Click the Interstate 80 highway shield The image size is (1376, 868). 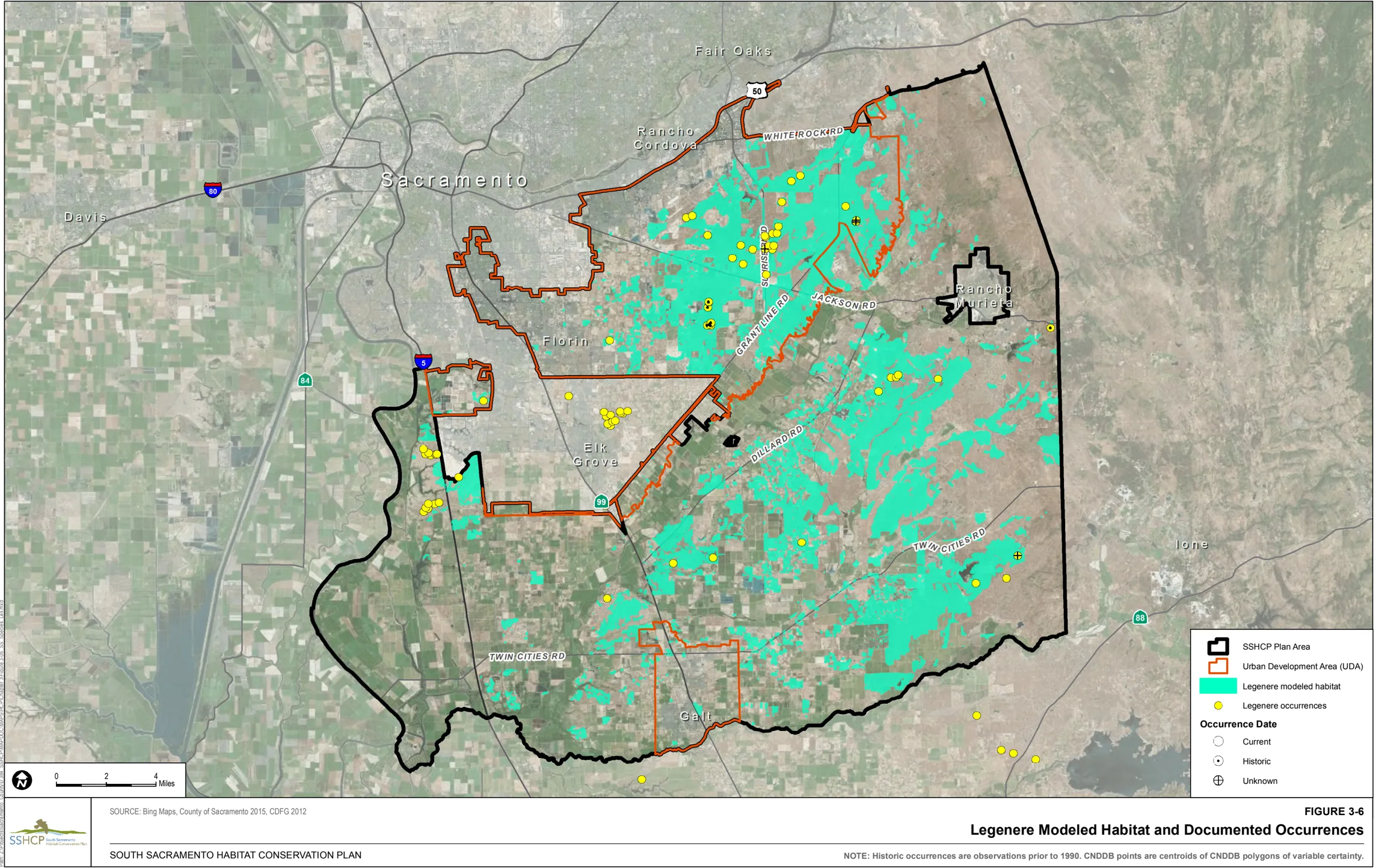212,190
